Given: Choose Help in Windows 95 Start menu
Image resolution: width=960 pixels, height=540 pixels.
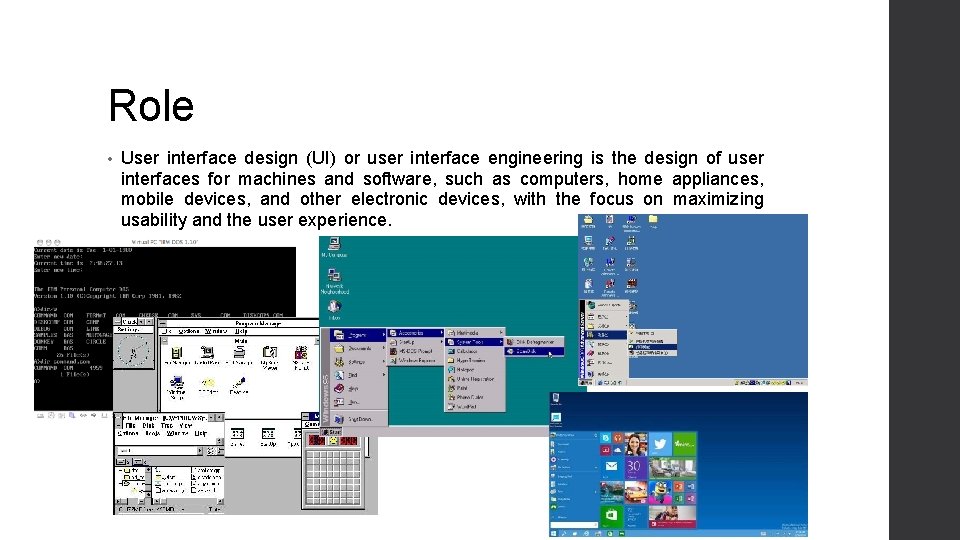Looking at the screenshot, I should (358, 388).
